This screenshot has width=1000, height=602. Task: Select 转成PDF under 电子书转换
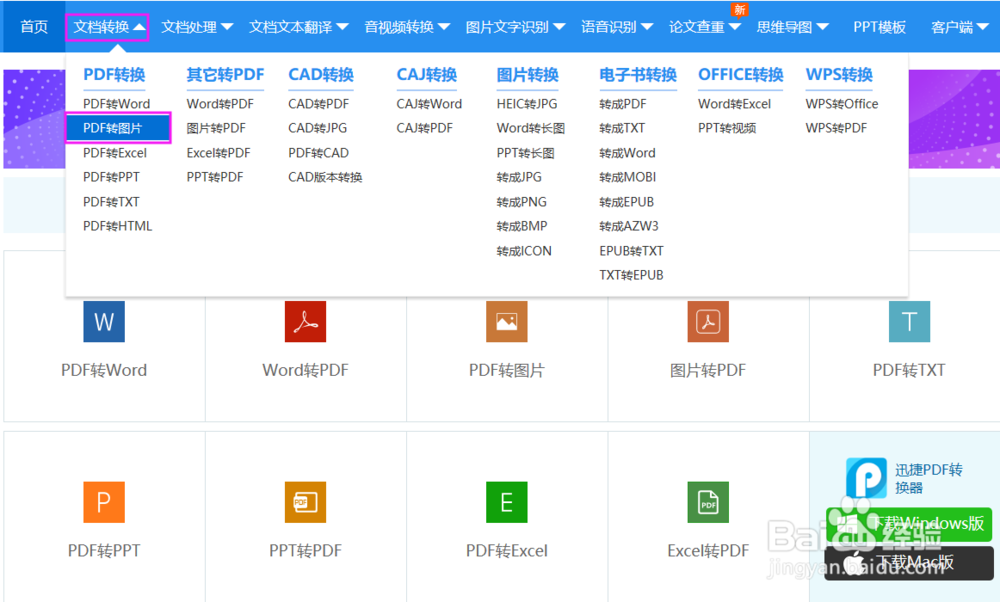(x=623, y=104)
